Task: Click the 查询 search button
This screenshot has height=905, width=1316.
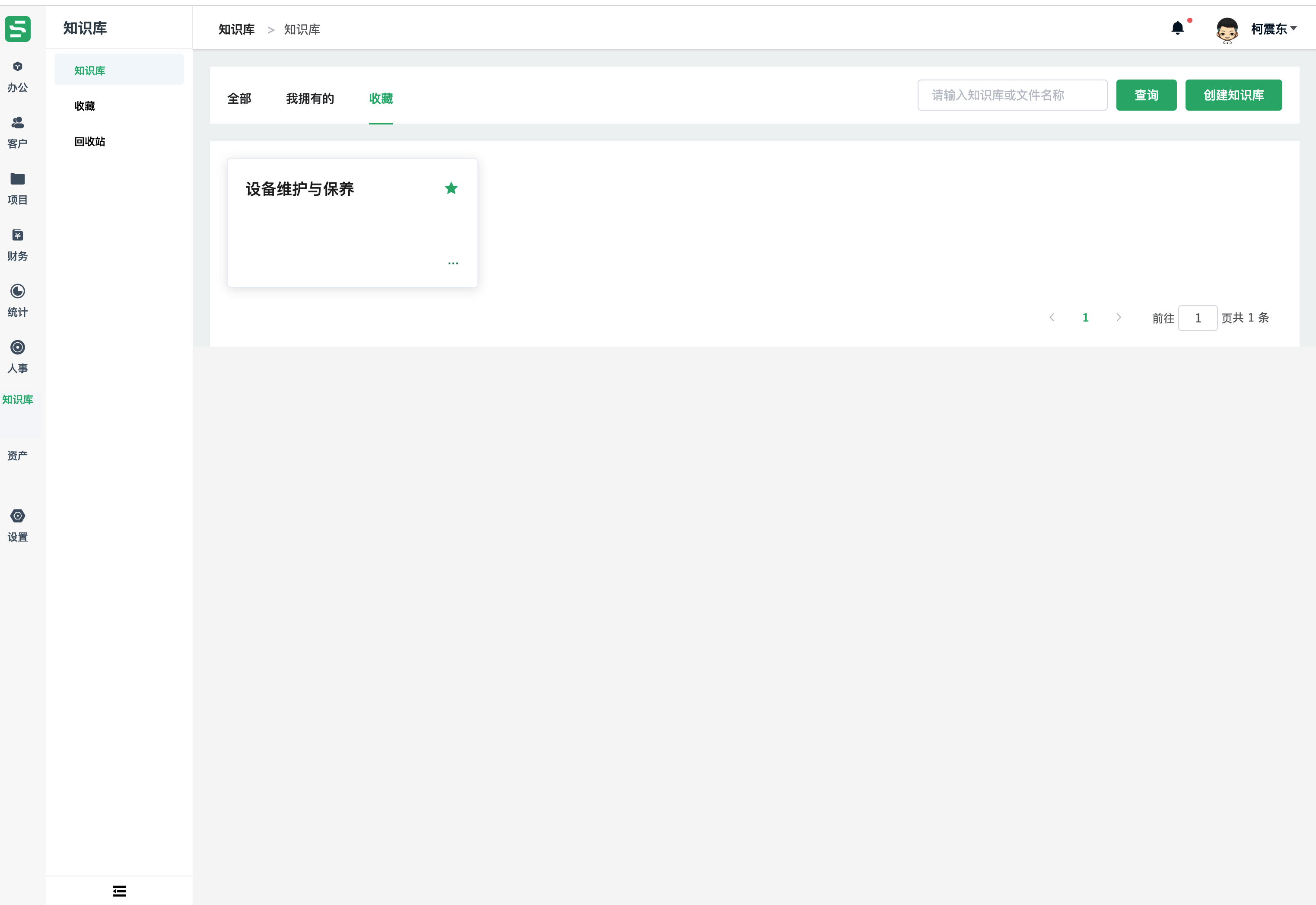Action: (x=1147, y=95)
